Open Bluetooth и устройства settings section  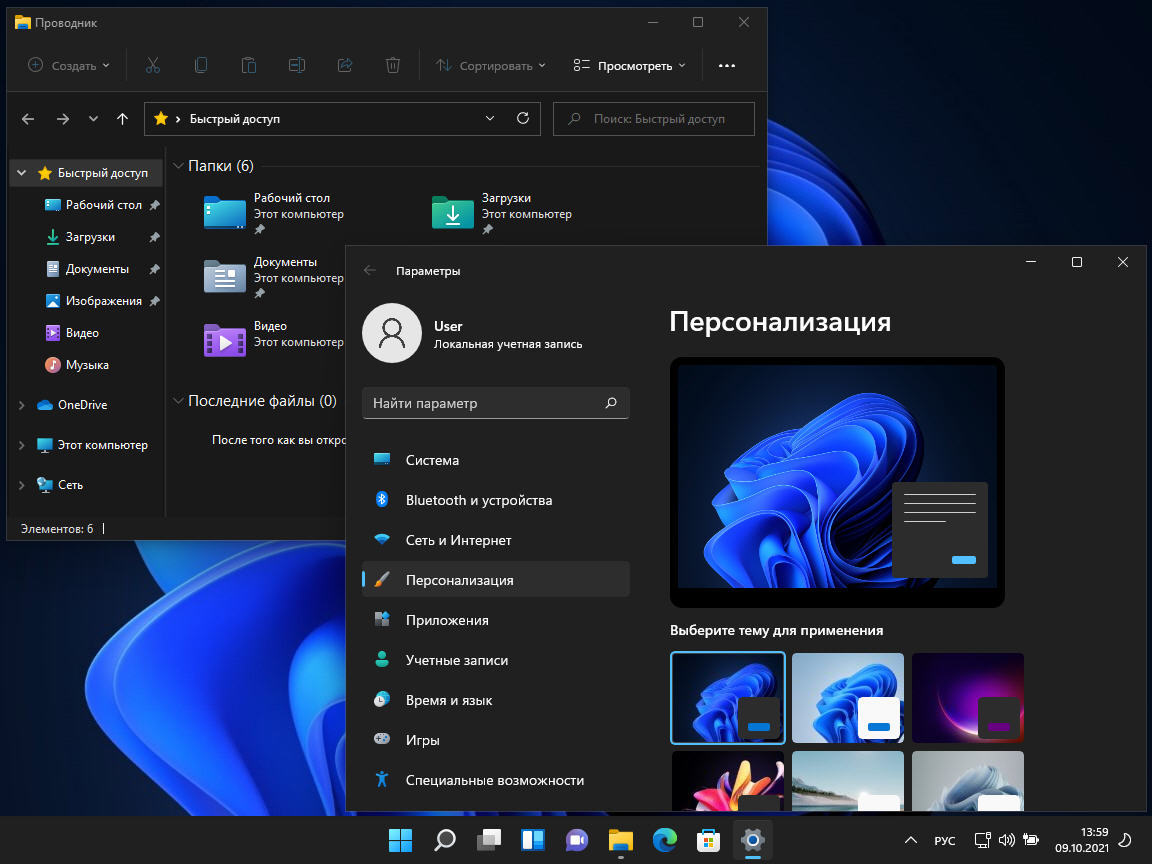tap(478, 500)
